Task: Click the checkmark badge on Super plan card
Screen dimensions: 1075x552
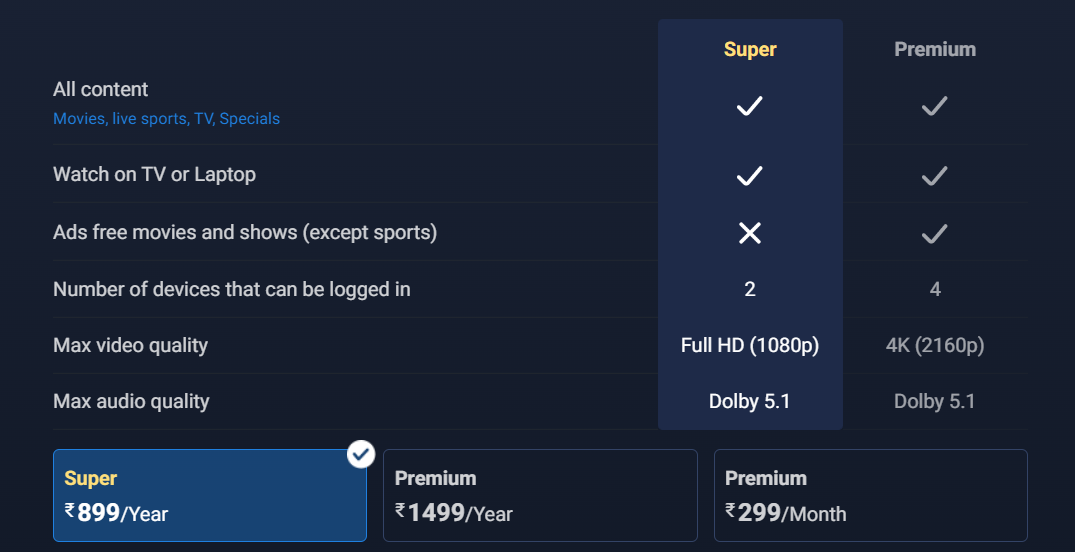Action: (x=361, y=454)
